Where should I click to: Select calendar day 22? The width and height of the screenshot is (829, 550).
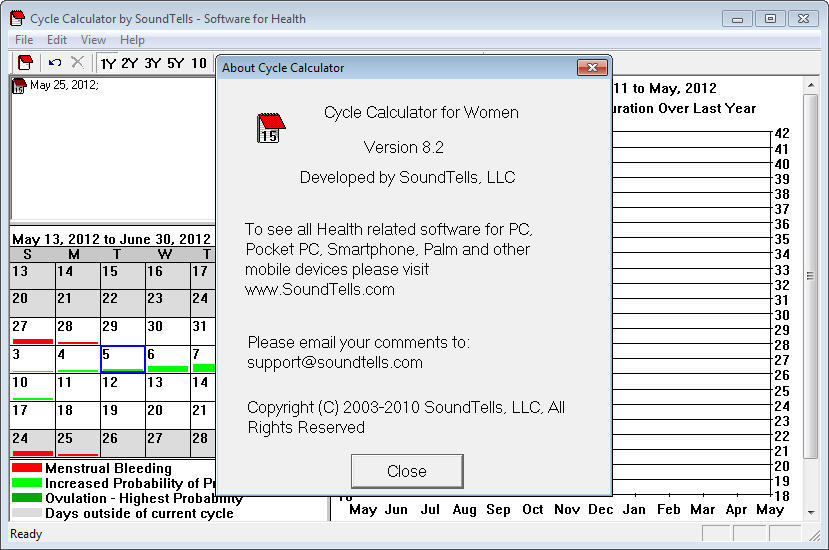(123, 303)
